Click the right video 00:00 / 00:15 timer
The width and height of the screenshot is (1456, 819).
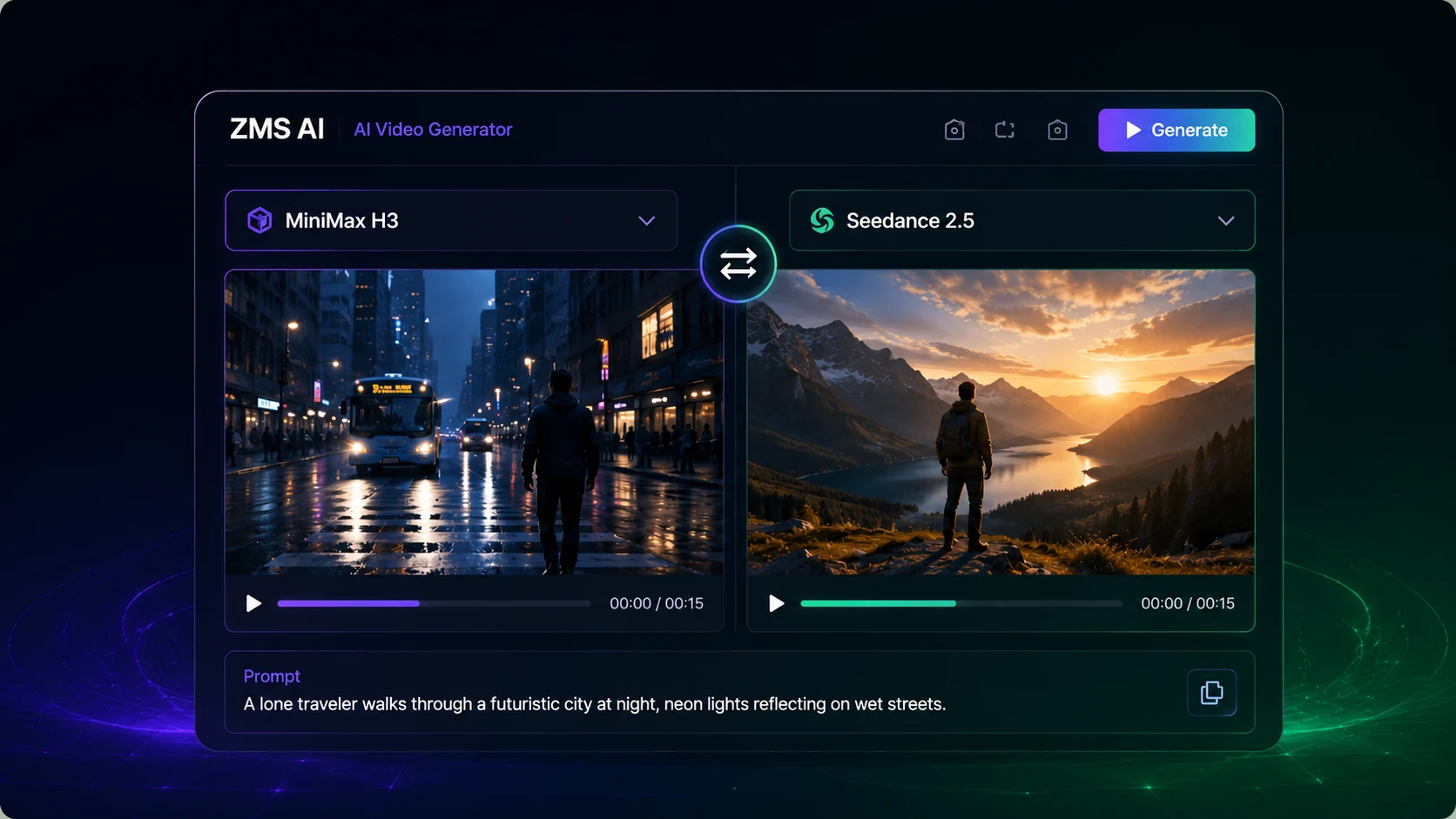click(x=1188, y=603)
